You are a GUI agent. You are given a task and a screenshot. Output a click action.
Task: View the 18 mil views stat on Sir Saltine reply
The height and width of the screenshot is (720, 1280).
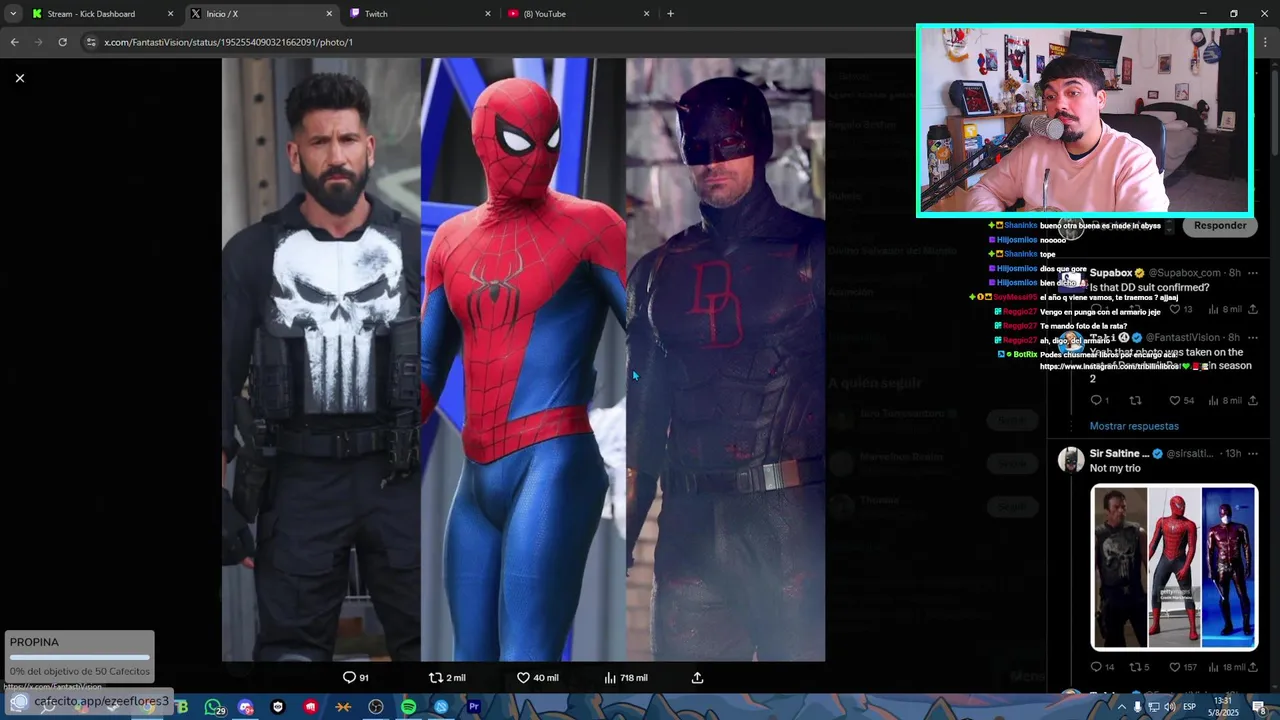[1227, 667]
